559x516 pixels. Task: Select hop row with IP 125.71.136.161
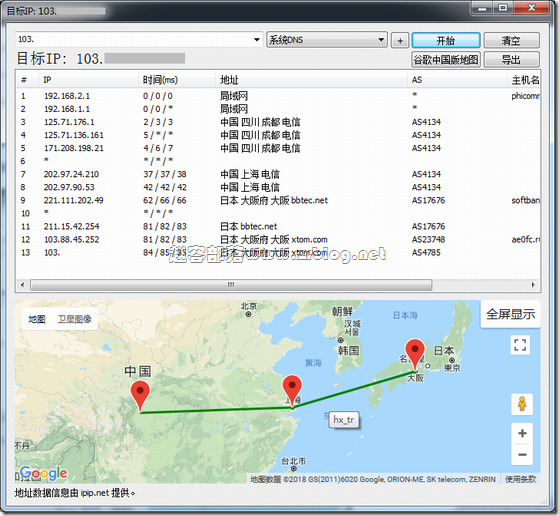[x=278, y=135]
